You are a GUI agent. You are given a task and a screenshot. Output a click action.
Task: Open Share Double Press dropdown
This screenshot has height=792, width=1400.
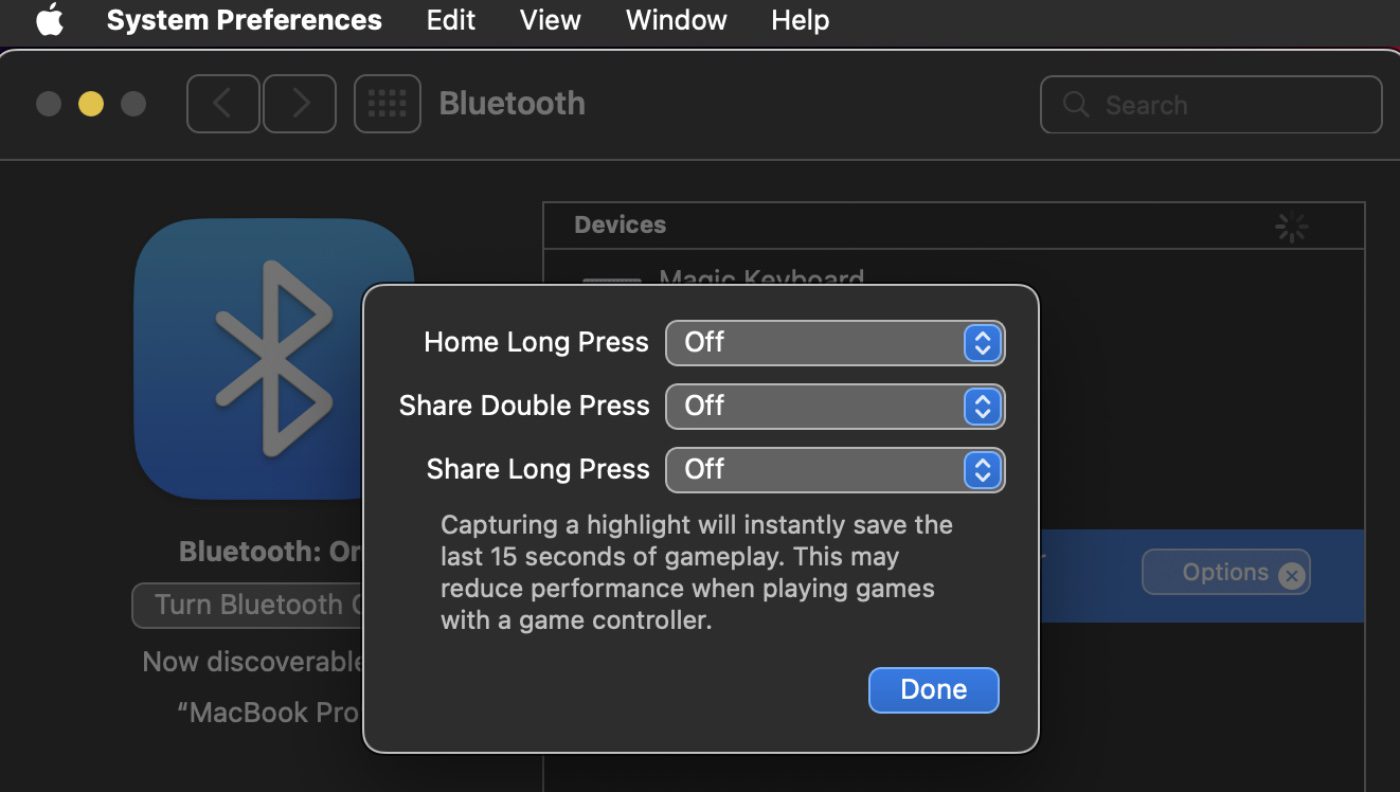[834, 406]
